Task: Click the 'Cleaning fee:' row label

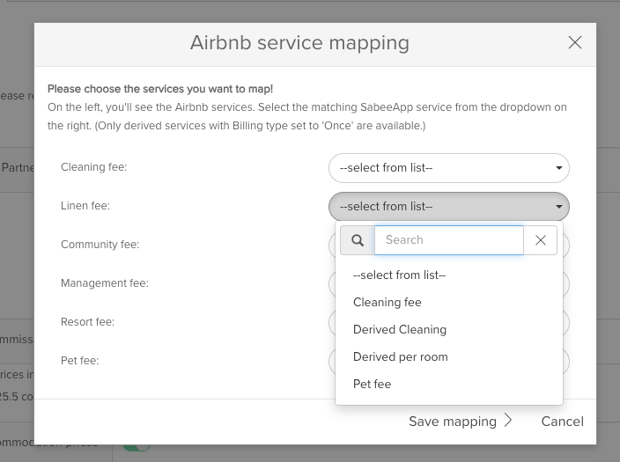Action: [x=94, y=167]
